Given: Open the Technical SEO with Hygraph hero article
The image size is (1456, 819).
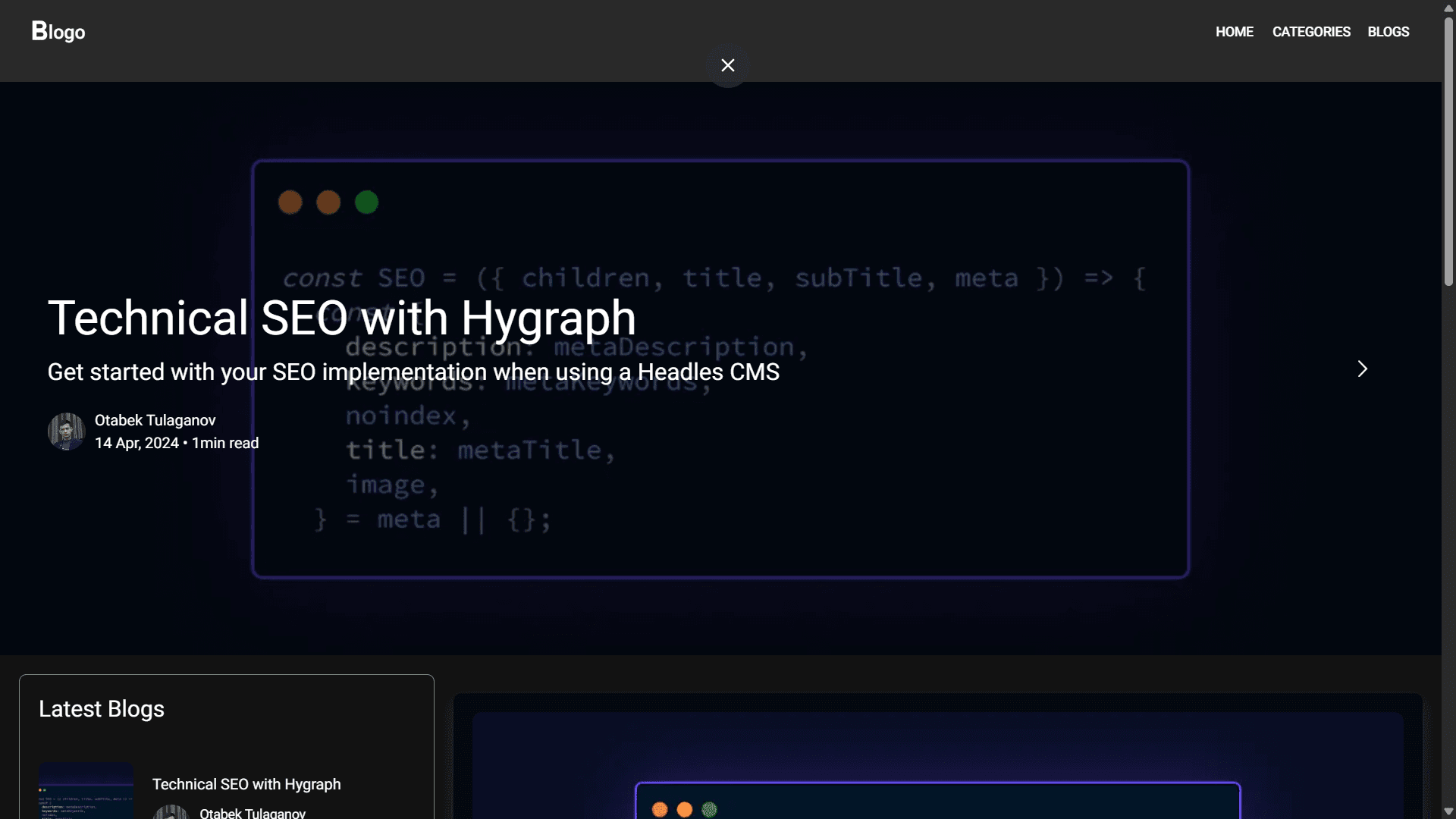Looking at the screenshot, I should [341, 318].
